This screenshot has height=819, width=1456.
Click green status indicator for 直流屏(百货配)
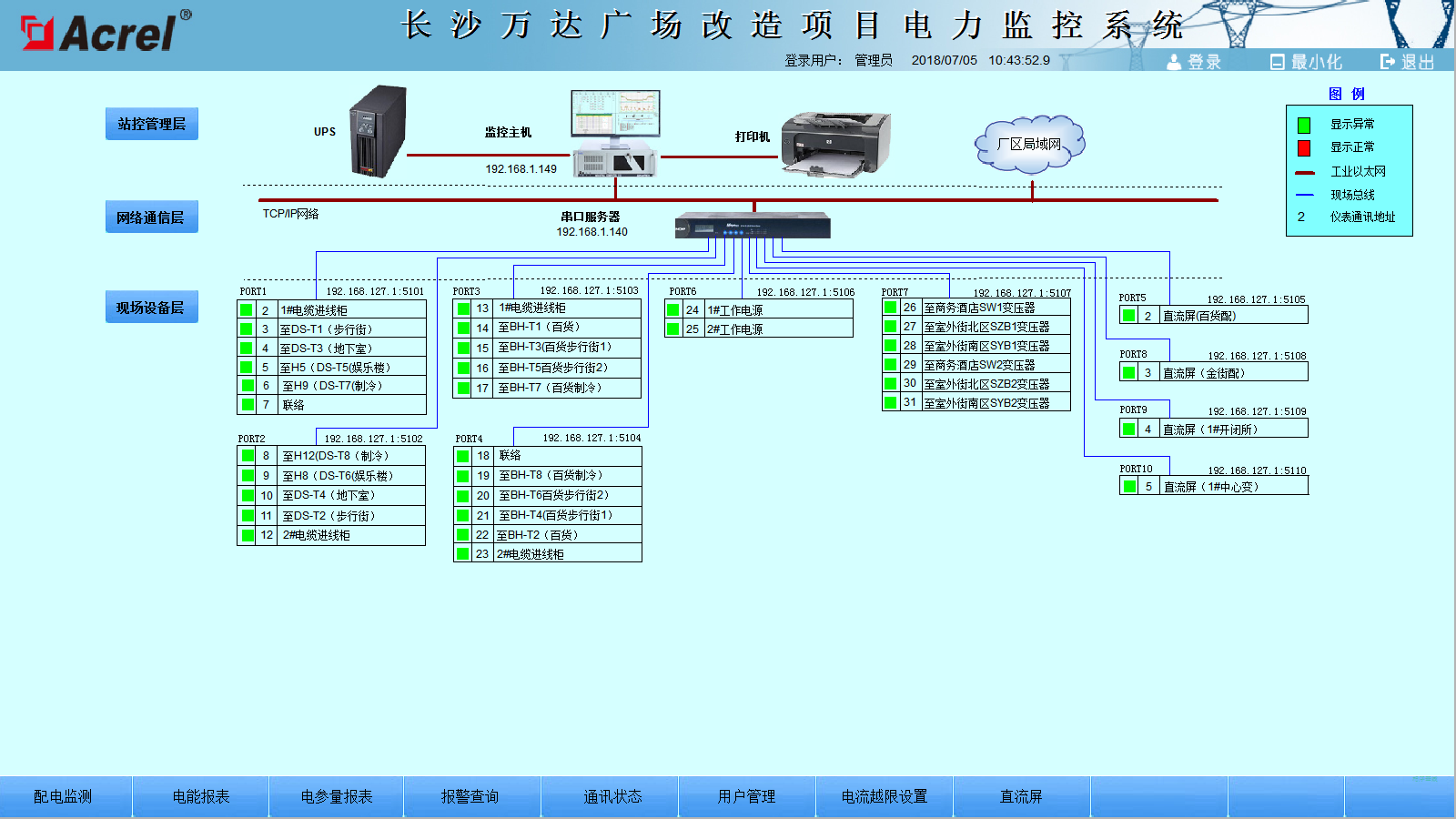[1129, 316]
